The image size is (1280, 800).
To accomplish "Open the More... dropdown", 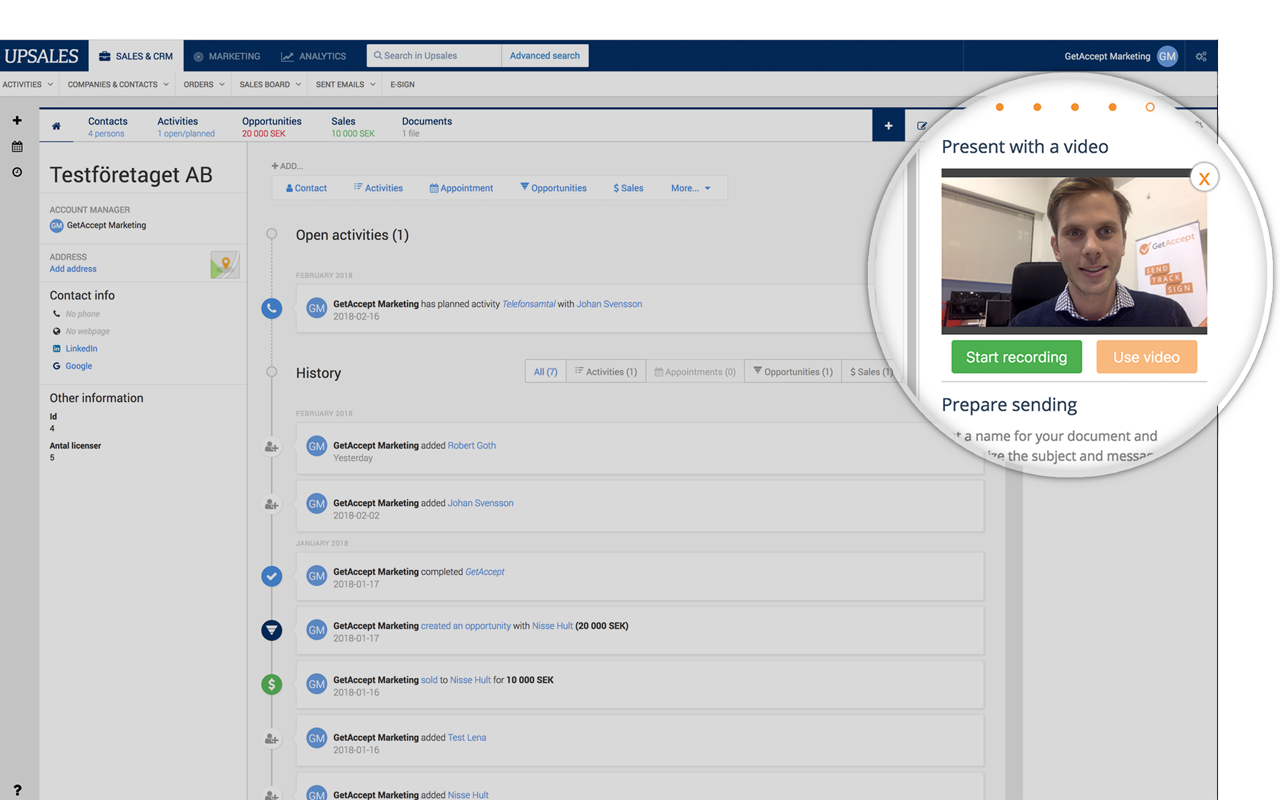I will 691,188.
